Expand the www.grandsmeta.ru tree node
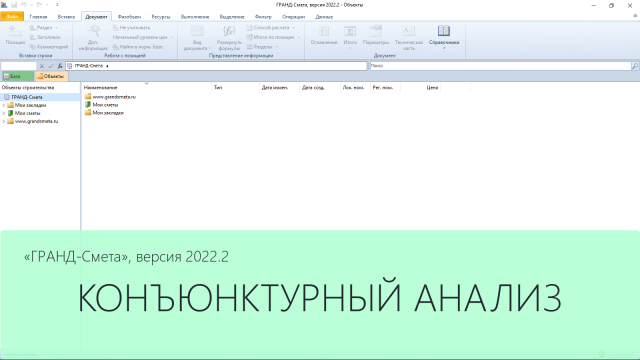Image resolution: width=640 pixels, height=360 pixels. click(x=4, y=121)
